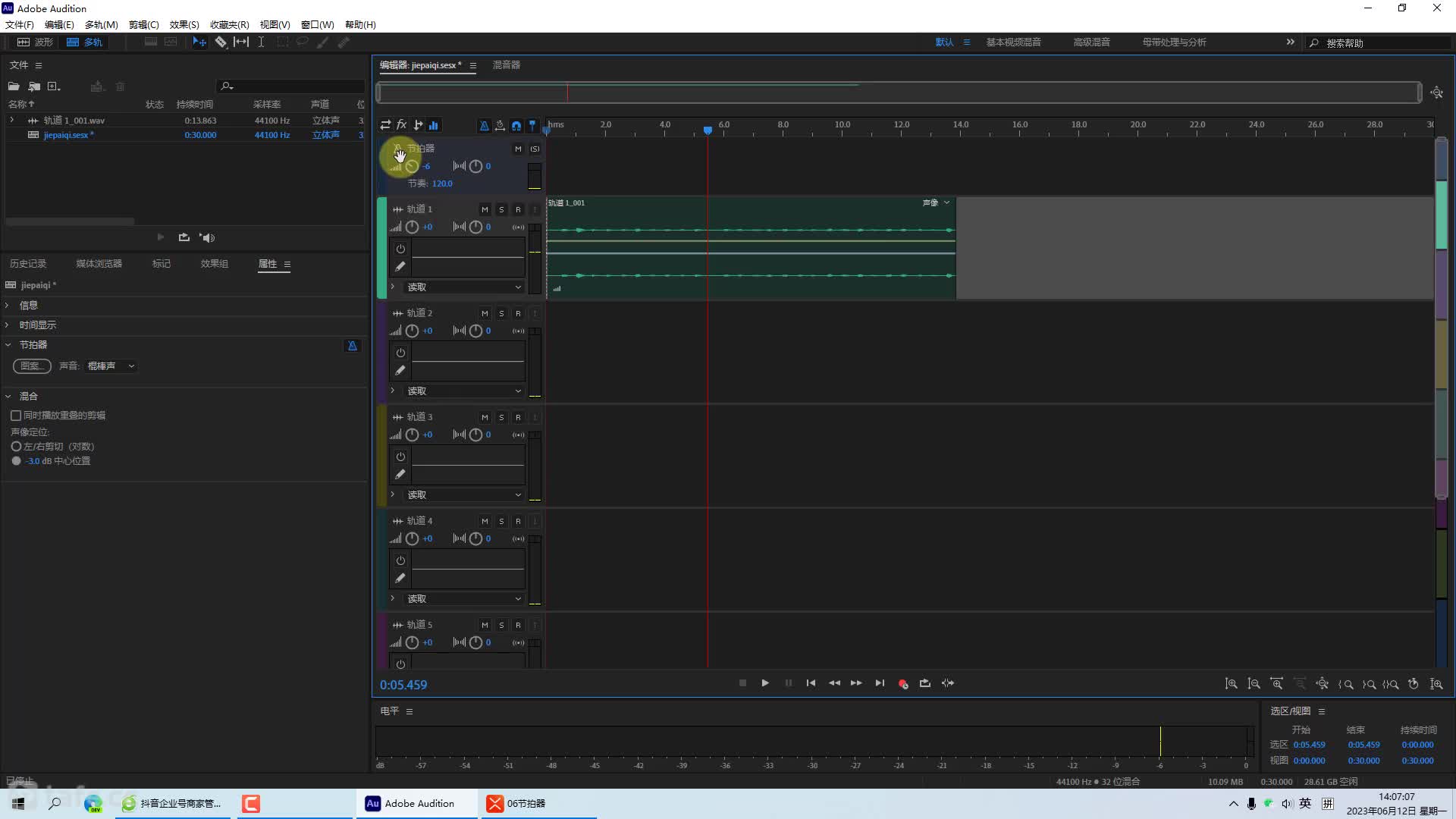Expand 轨道 2 automation lanes chevron
Image resolution: width=1456 pixels, height=819 pixels.
pos(392,391)
